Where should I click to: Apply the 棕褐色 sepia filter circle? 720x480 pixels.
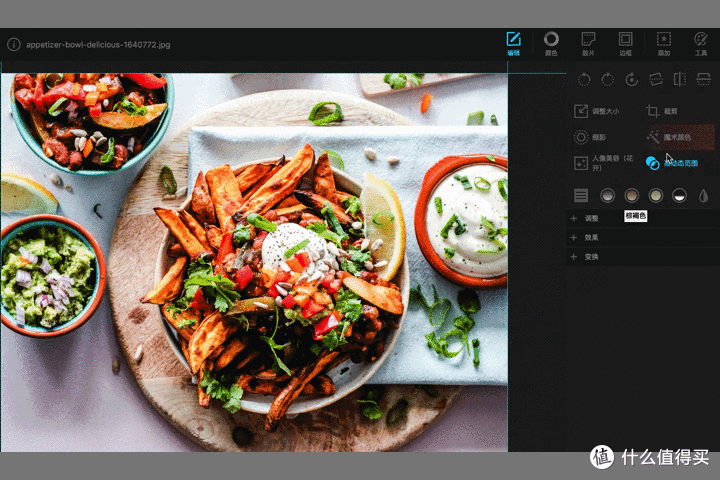(x=632, y=196)
